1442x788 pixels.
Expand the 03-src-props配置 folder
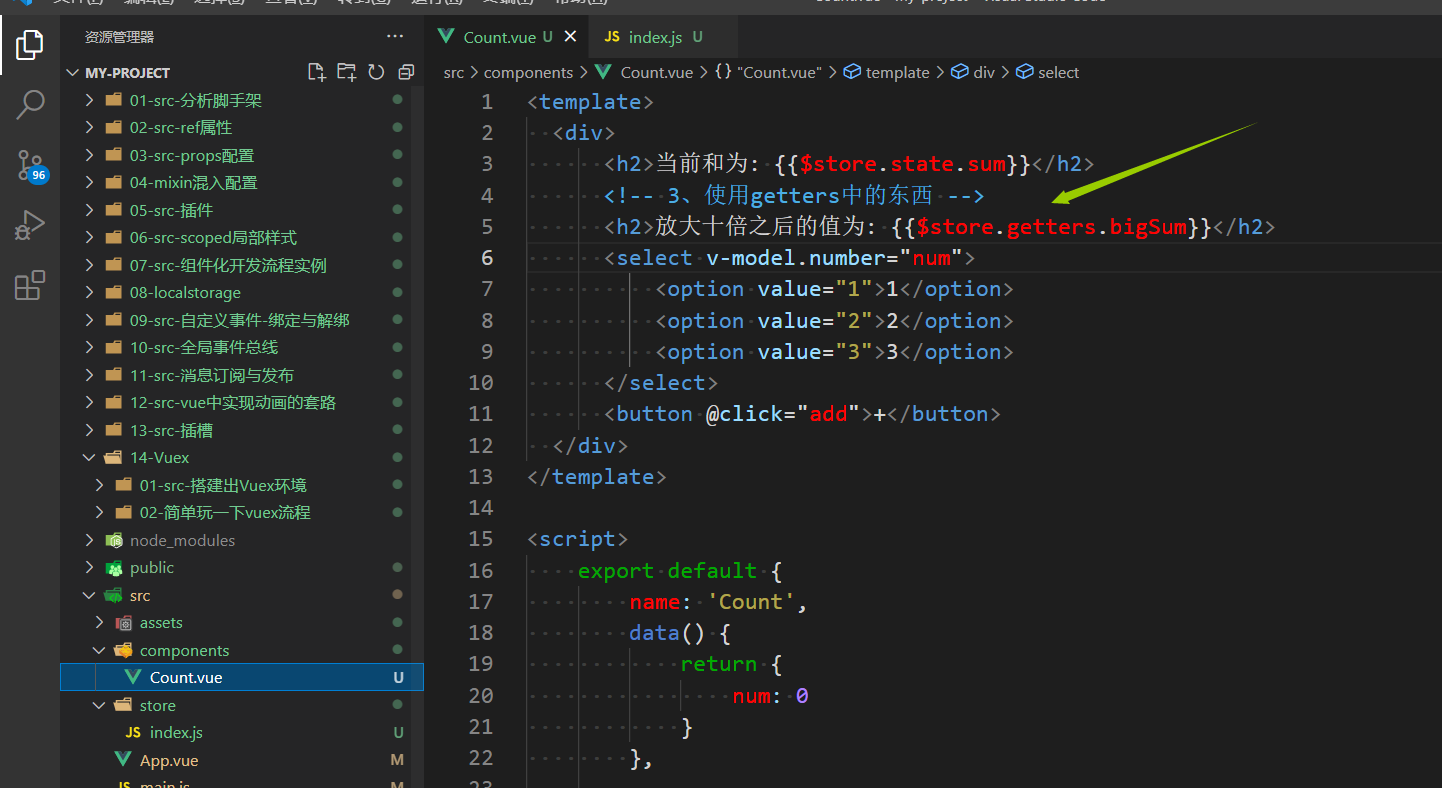click(242, 155)
